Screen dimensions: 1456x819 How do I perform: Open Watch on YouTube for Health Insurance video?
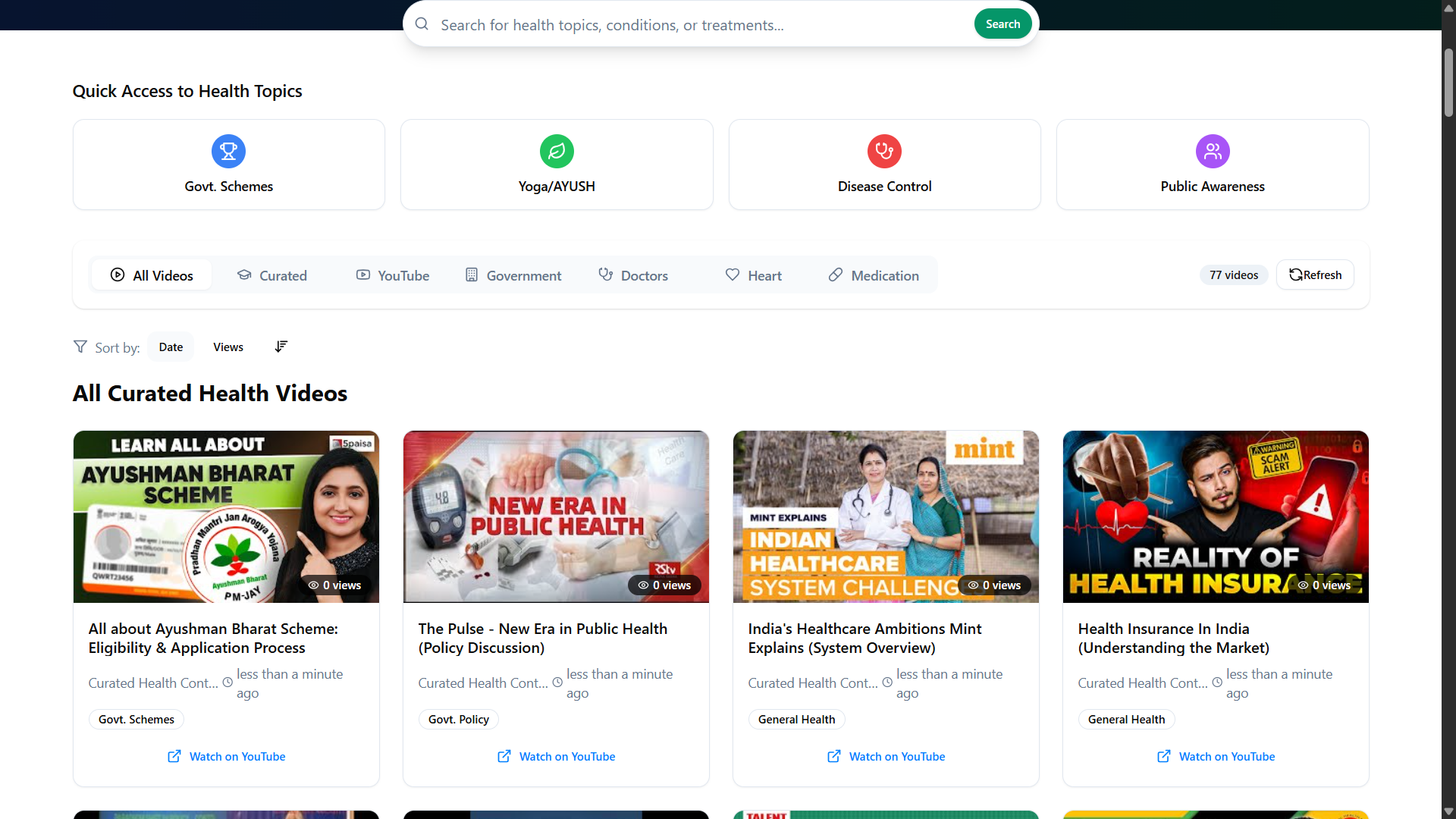(x=1216, y=756)
